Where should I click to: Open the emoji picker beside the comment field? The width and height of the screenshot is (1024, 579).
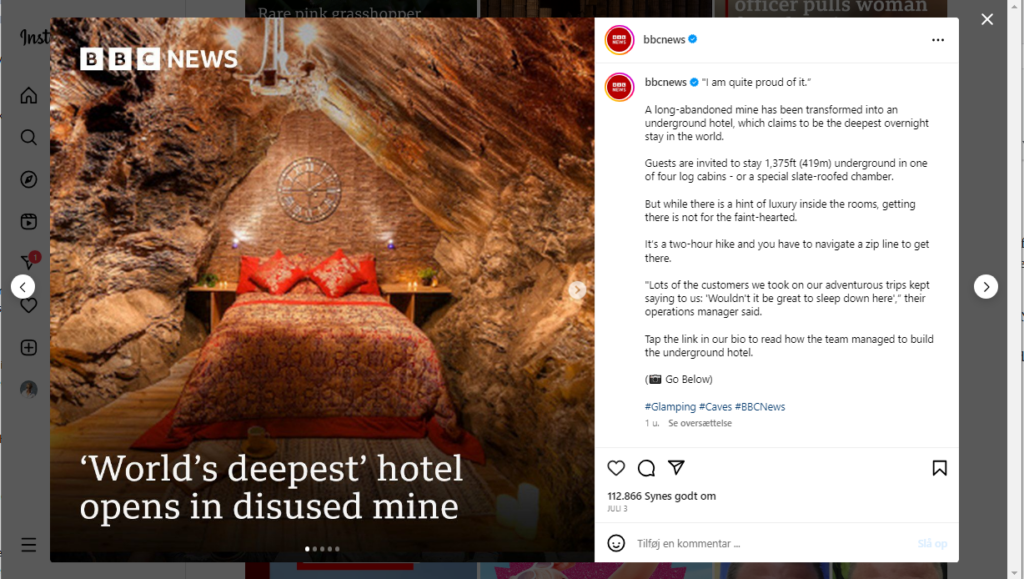616,543
